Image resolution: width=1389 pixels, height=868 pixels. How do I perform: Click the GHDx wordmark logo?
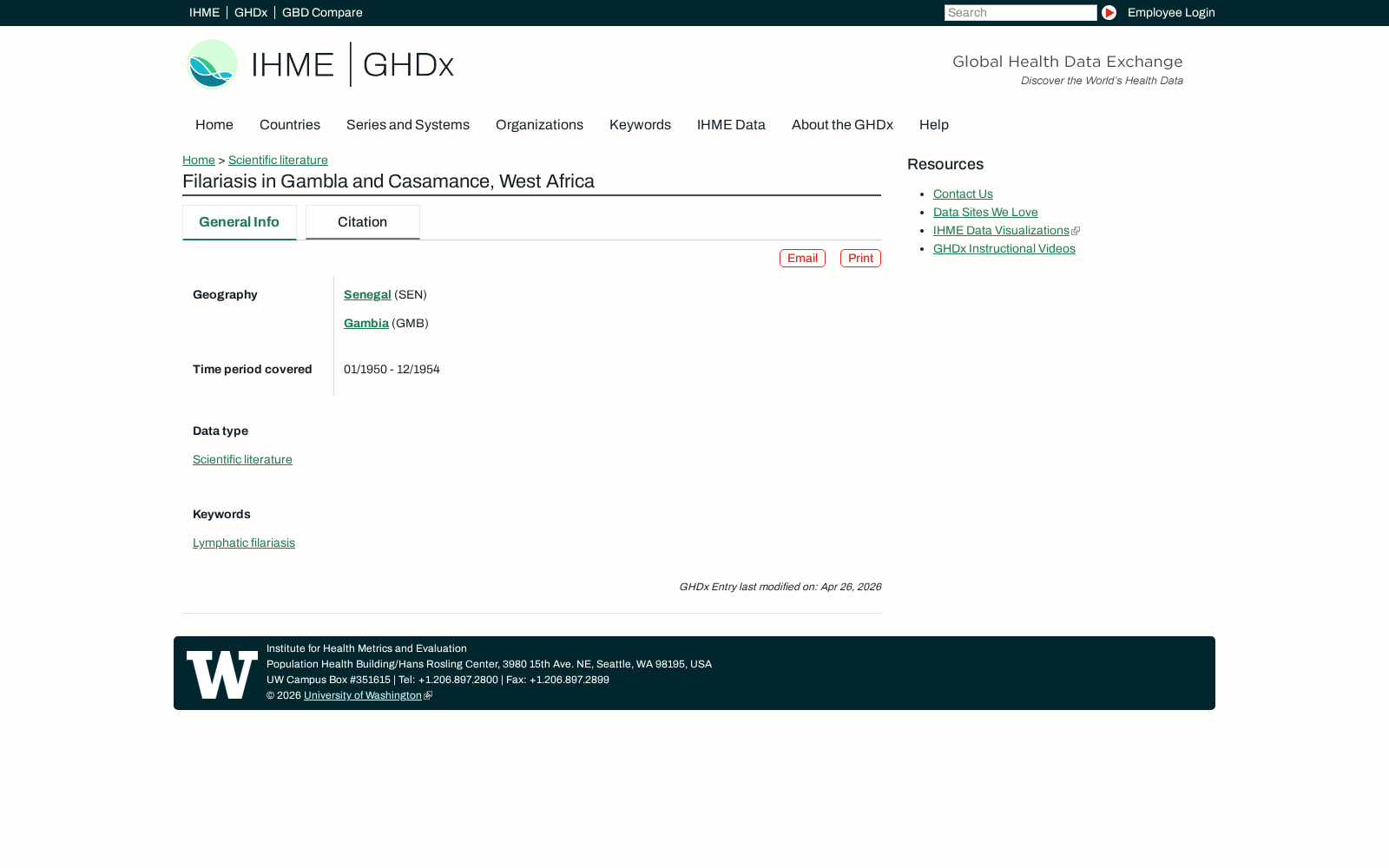[x=408, y=65]
